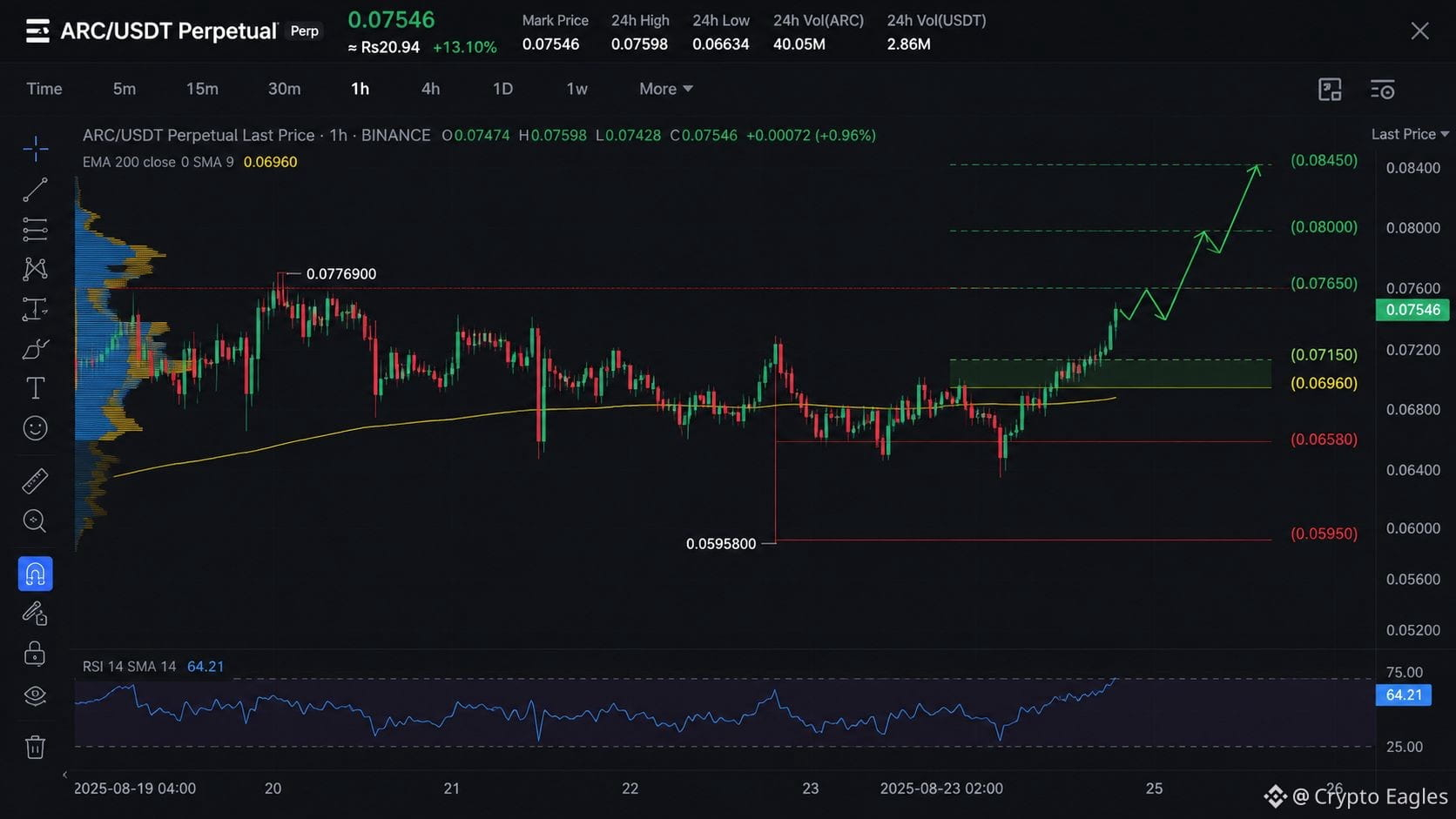Click the 24h Vol(ARC) value 40.05M
This screenshot has width=1456, height=819.
pos(799,44)
